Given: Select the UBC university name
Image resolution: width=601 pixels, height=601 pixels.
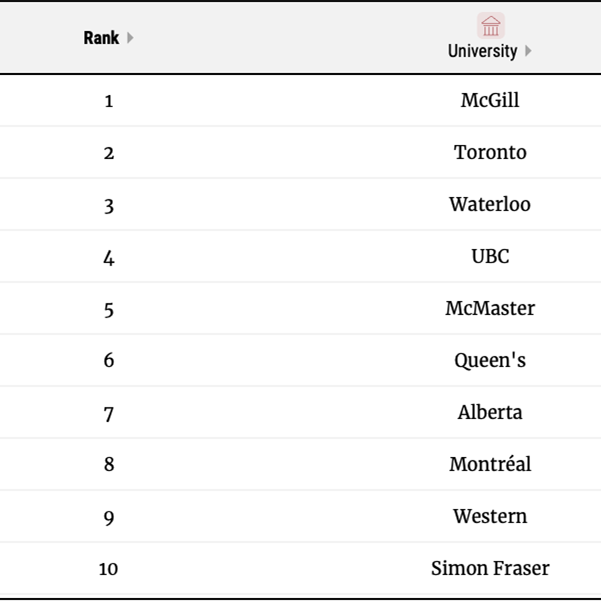Looking at the screenshot, I should (490, 256).
